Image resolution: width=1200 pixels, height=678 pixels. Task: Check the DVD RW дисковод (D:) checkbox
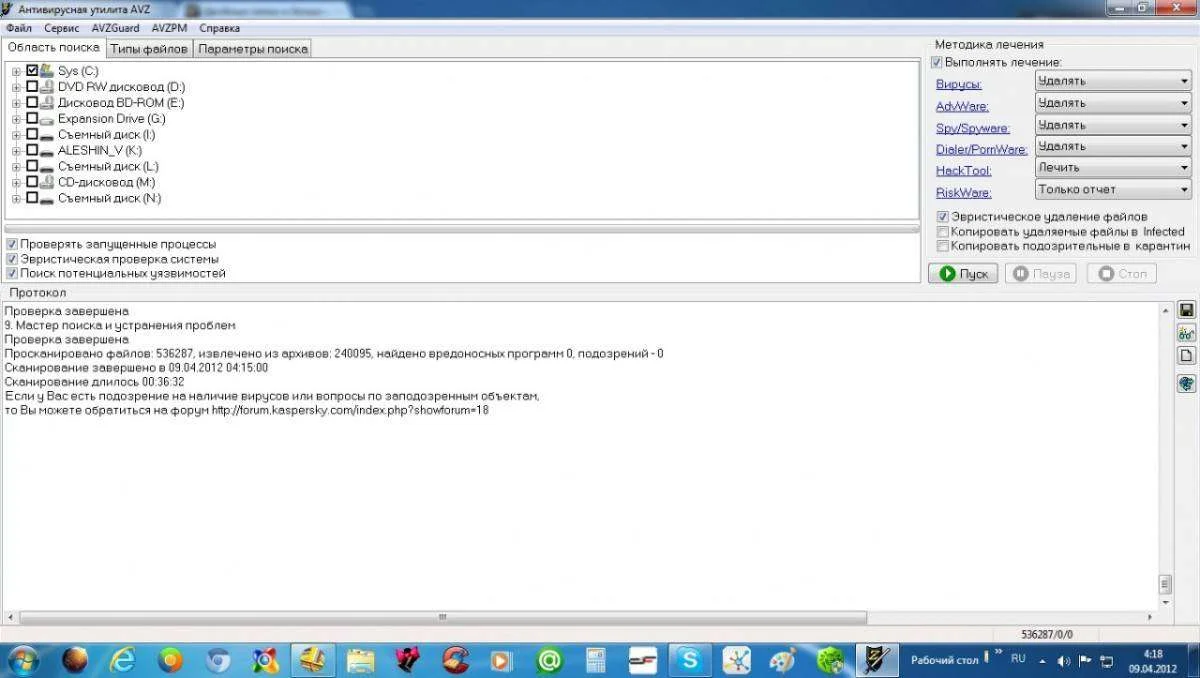pos(32,87)
